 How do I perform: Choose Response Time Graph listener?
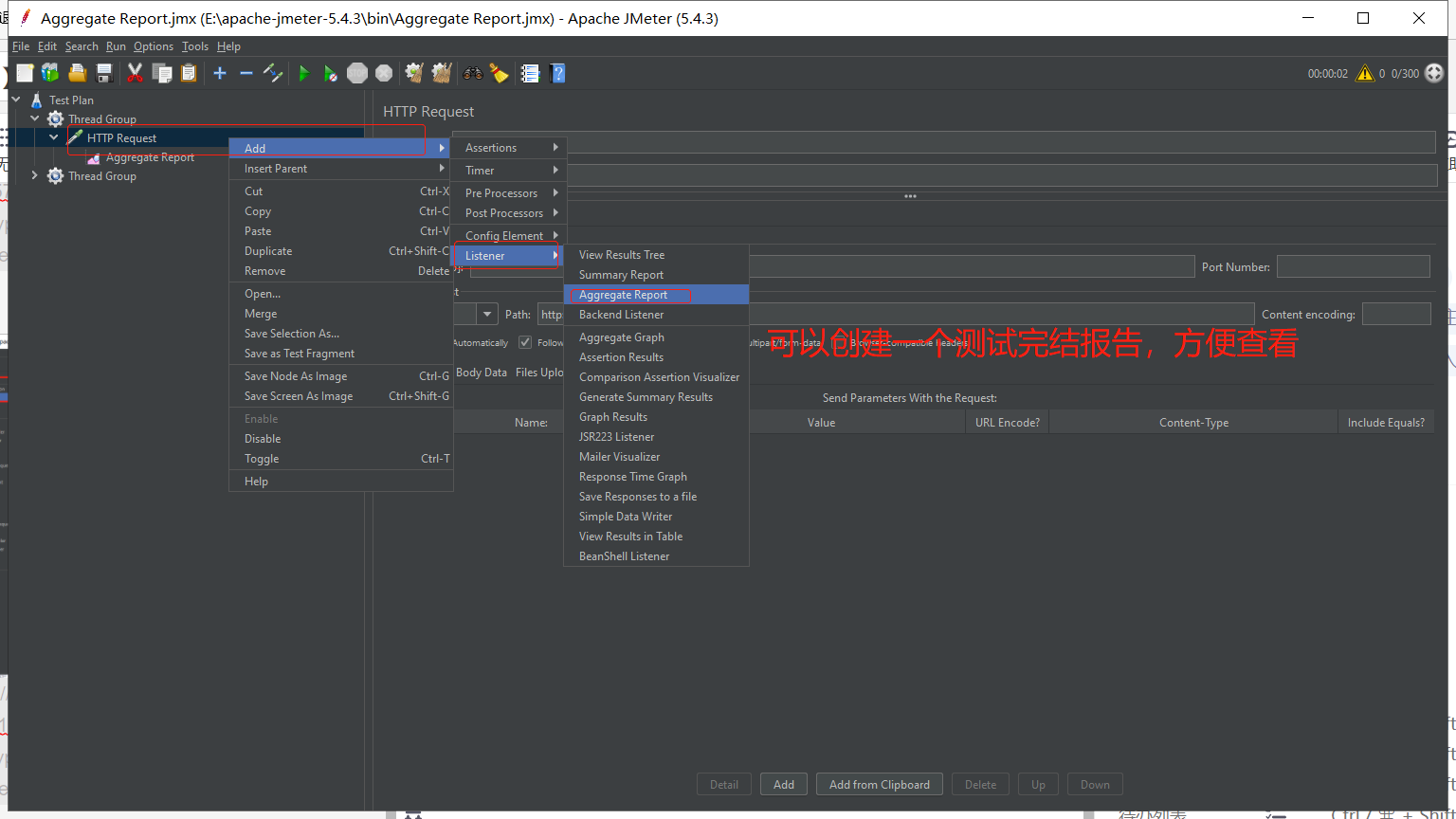tap(657, 477)
